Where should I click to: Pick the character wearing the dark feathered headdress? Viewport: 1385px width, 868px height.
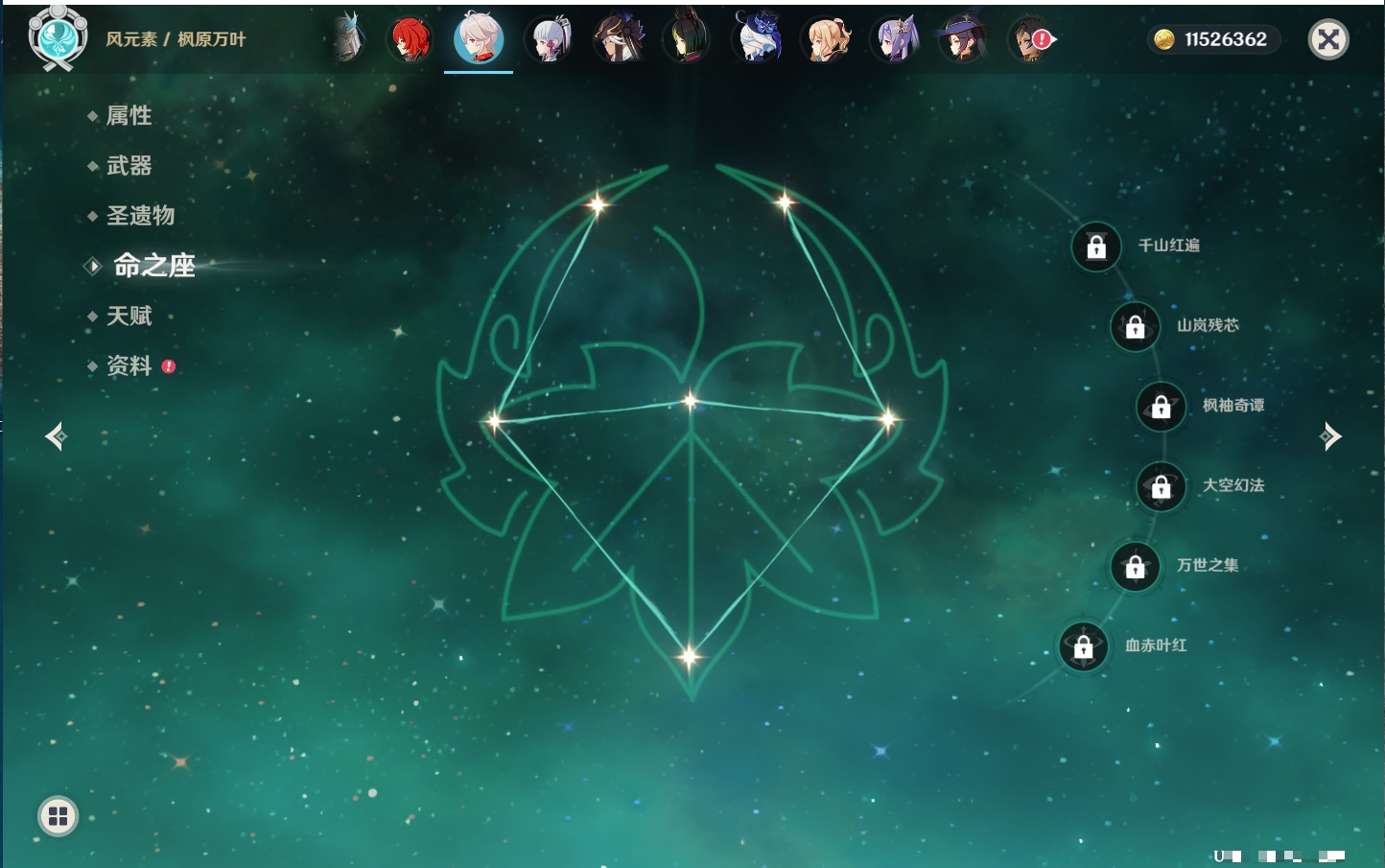pyautogui.click(x=618, y=39)
